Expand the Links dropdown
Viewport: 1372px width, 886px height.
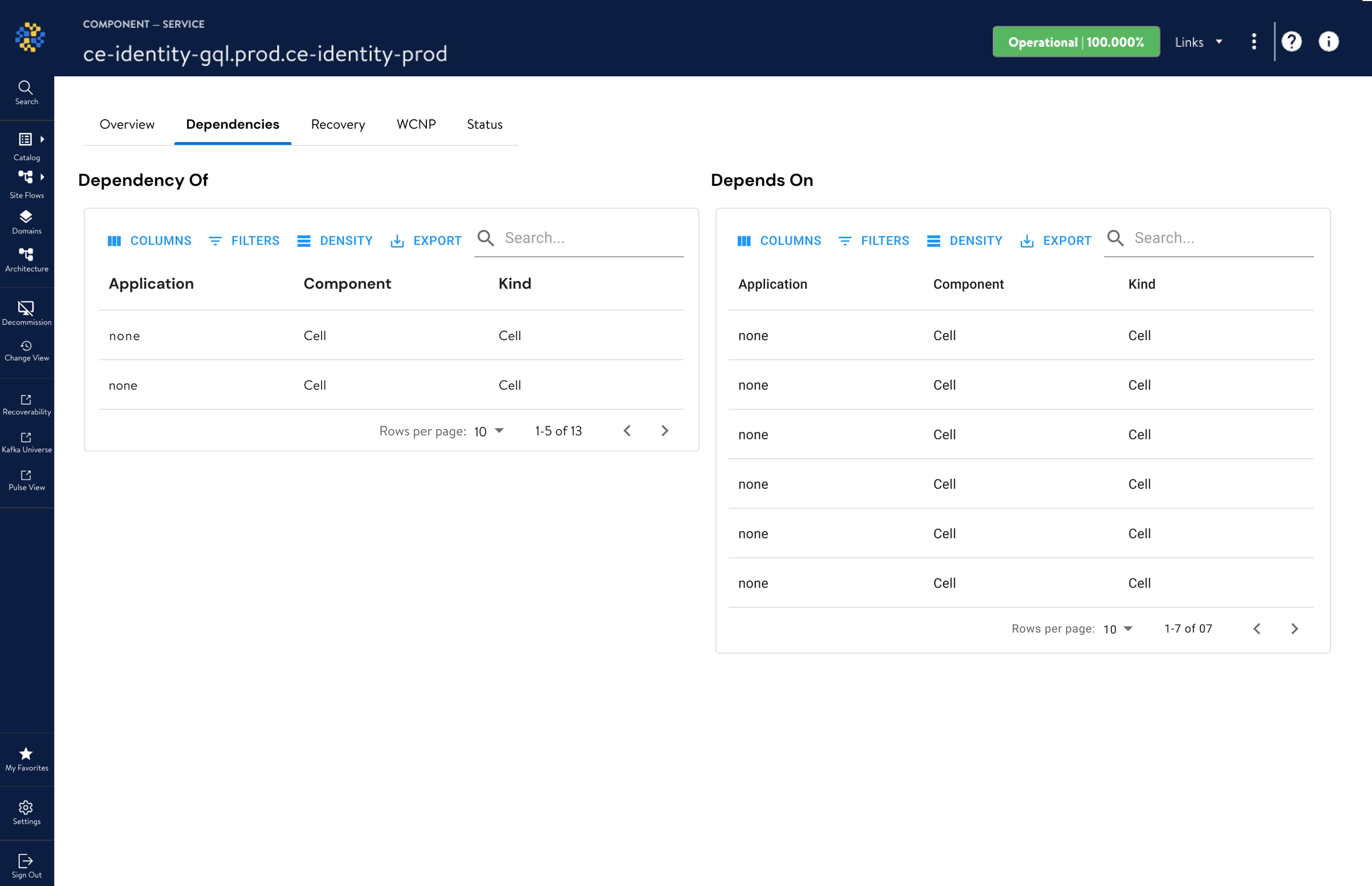pyautogui.click(x=1199, y=42)
